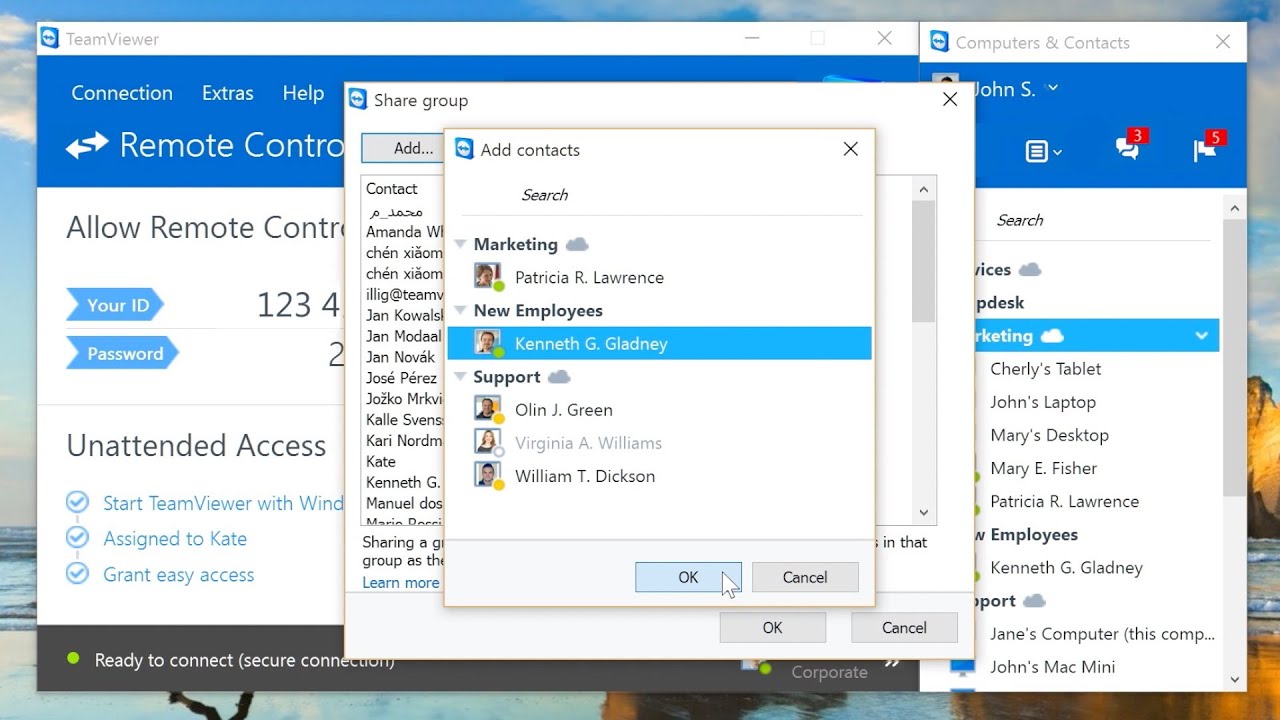This screenshot has width=1280, height=720.
Task: Open the Assigned to Kate link
Action: pos(175,539)
